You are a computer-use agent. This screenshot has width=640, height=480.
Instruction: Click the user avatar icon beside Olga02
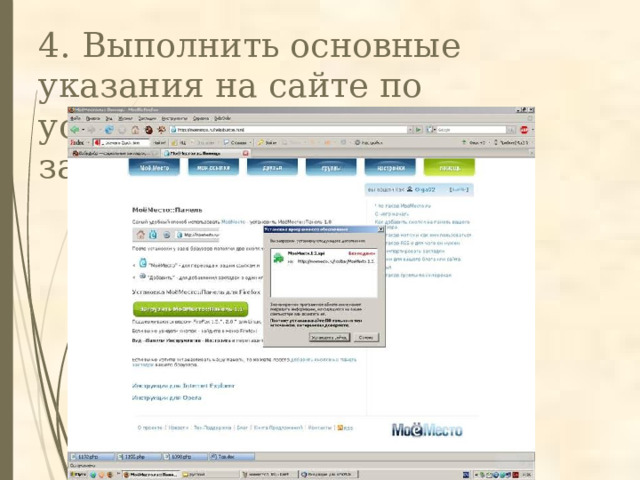click(x=409, y=189)
